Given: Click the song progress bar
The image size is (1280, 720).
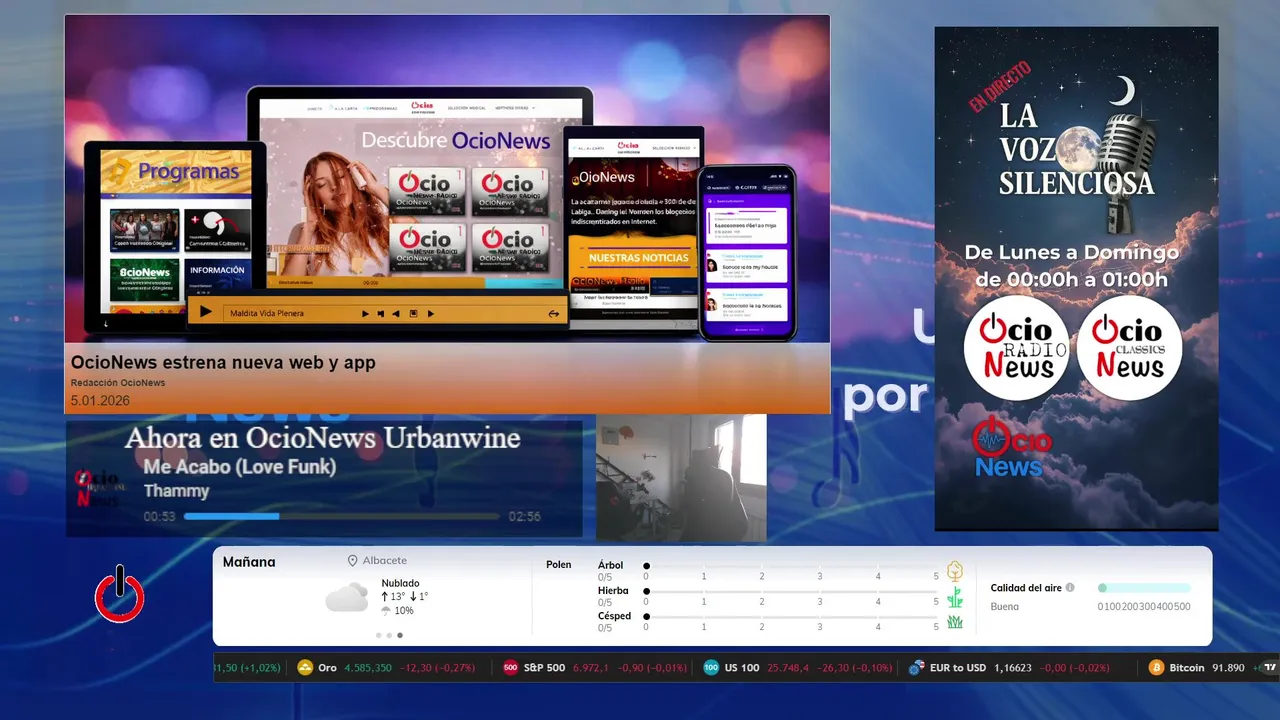Looking at the screenshot, I should [341, 516].
